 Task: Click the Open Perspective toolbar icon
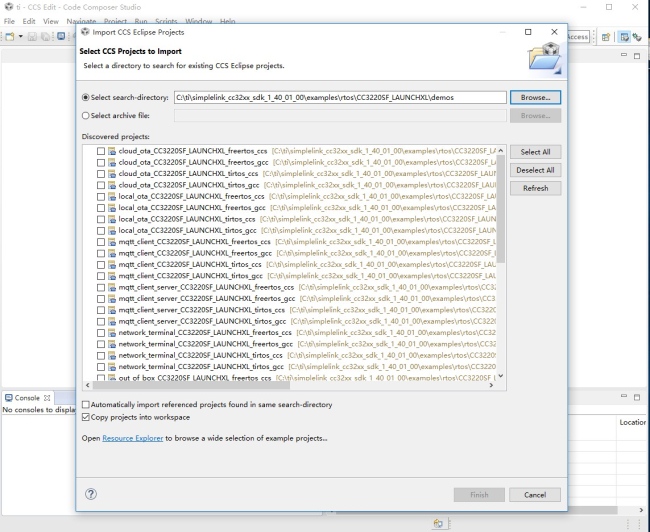(607, 37)
